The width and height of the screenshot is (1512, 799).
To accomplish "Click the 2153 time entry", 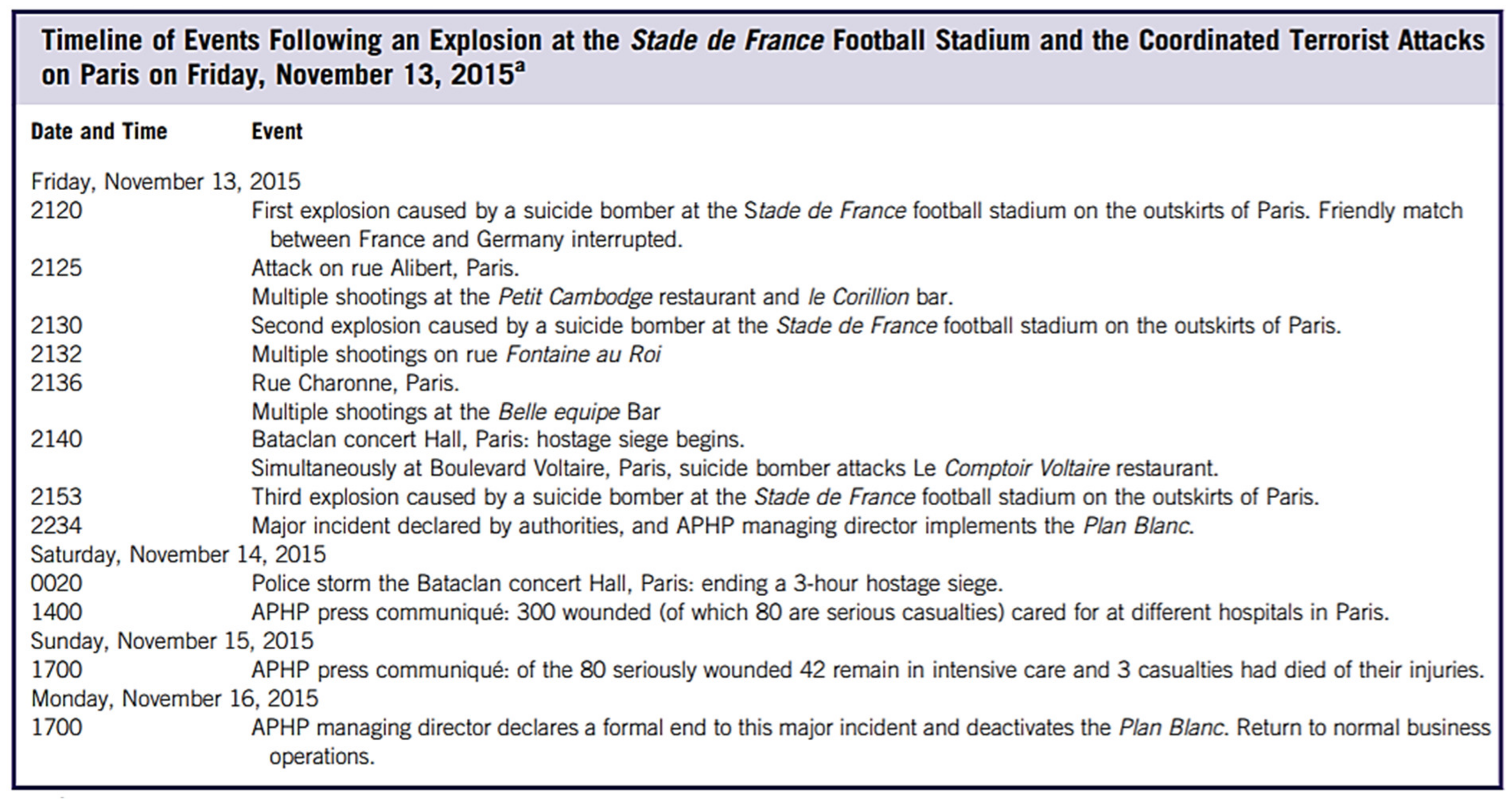I will (56, 497).
